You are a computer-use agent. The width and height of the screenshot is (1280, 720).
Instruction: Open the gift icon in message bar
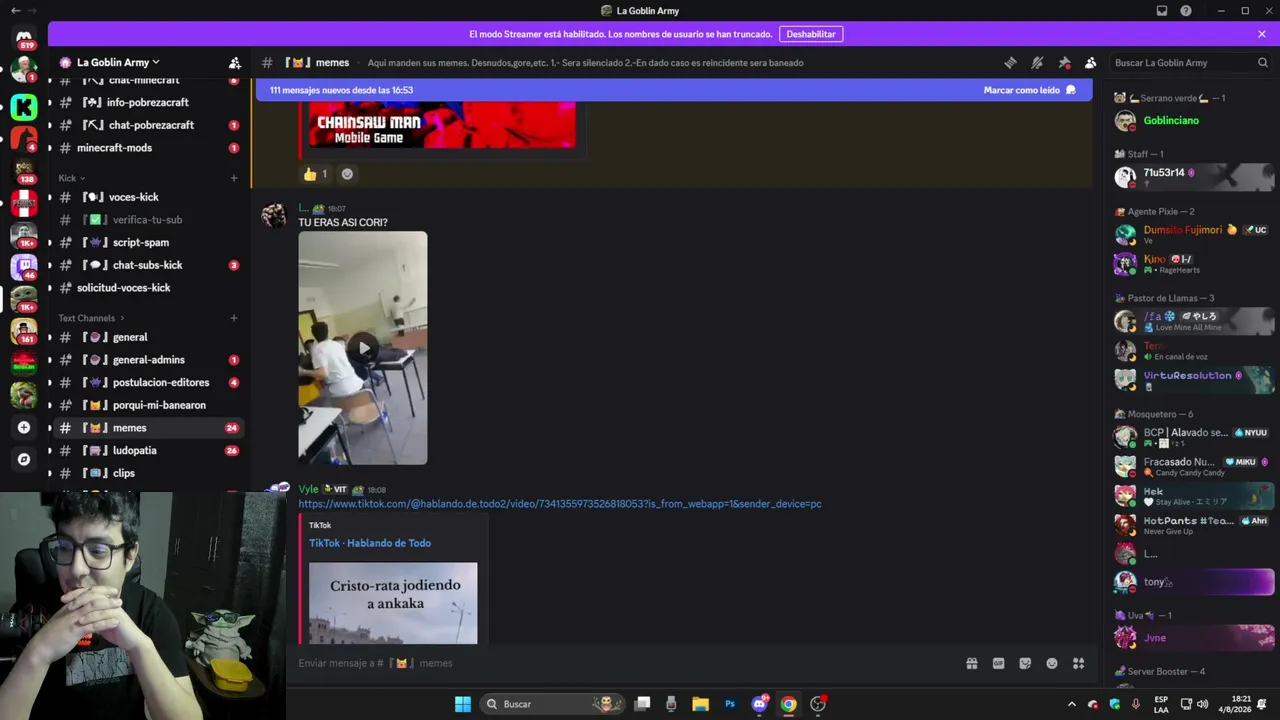(971, 663)
